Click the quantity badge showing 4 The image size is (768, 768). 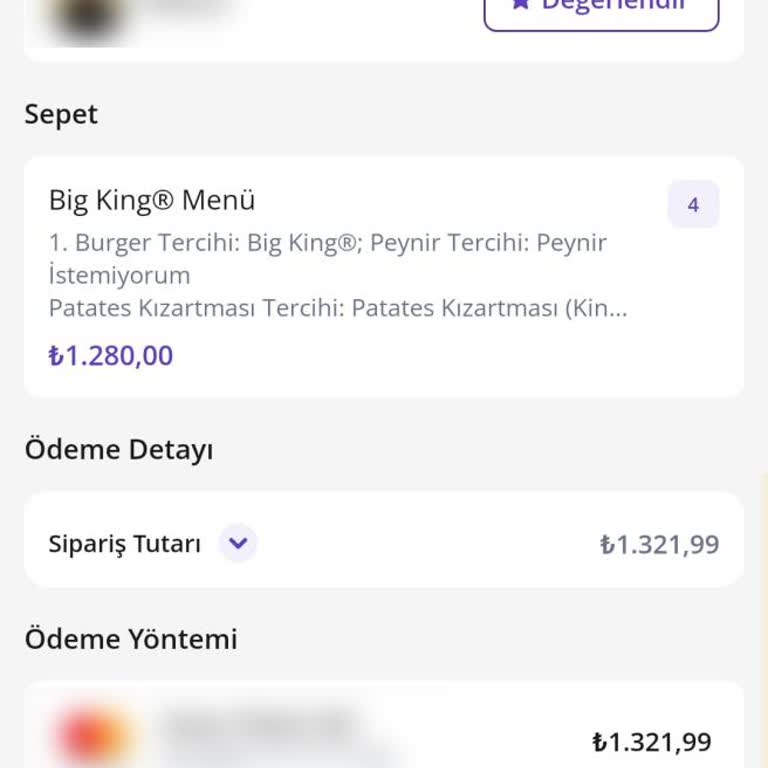[x=693, y=205]
